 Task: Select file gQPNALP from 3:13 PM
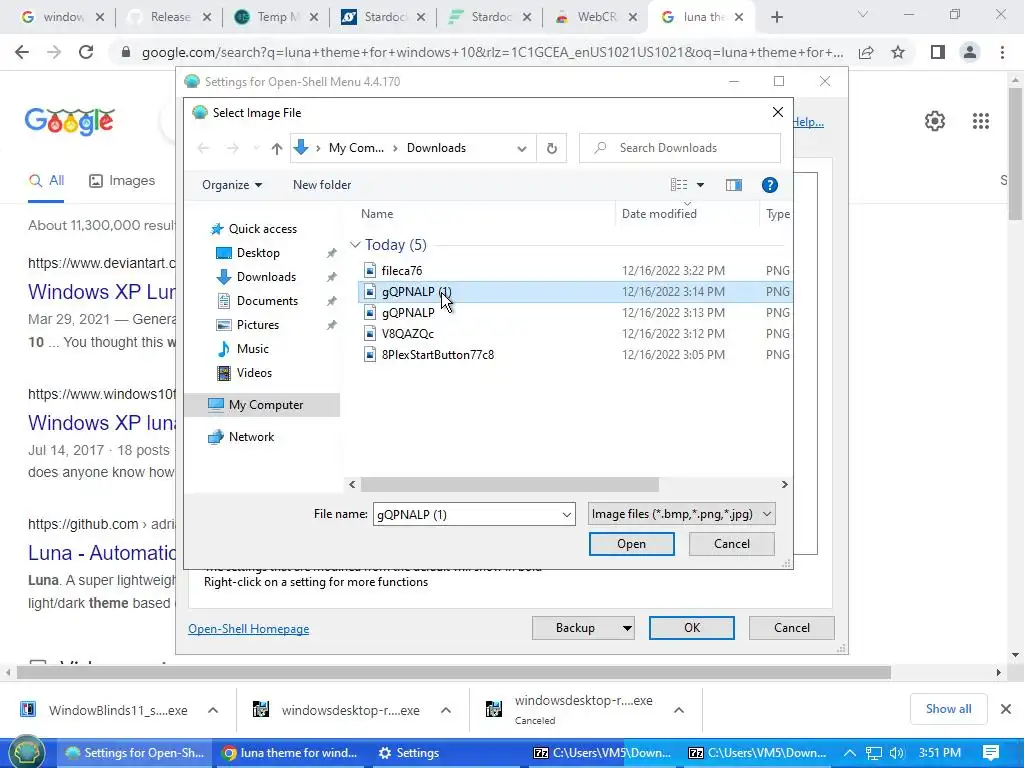[408, 313]
